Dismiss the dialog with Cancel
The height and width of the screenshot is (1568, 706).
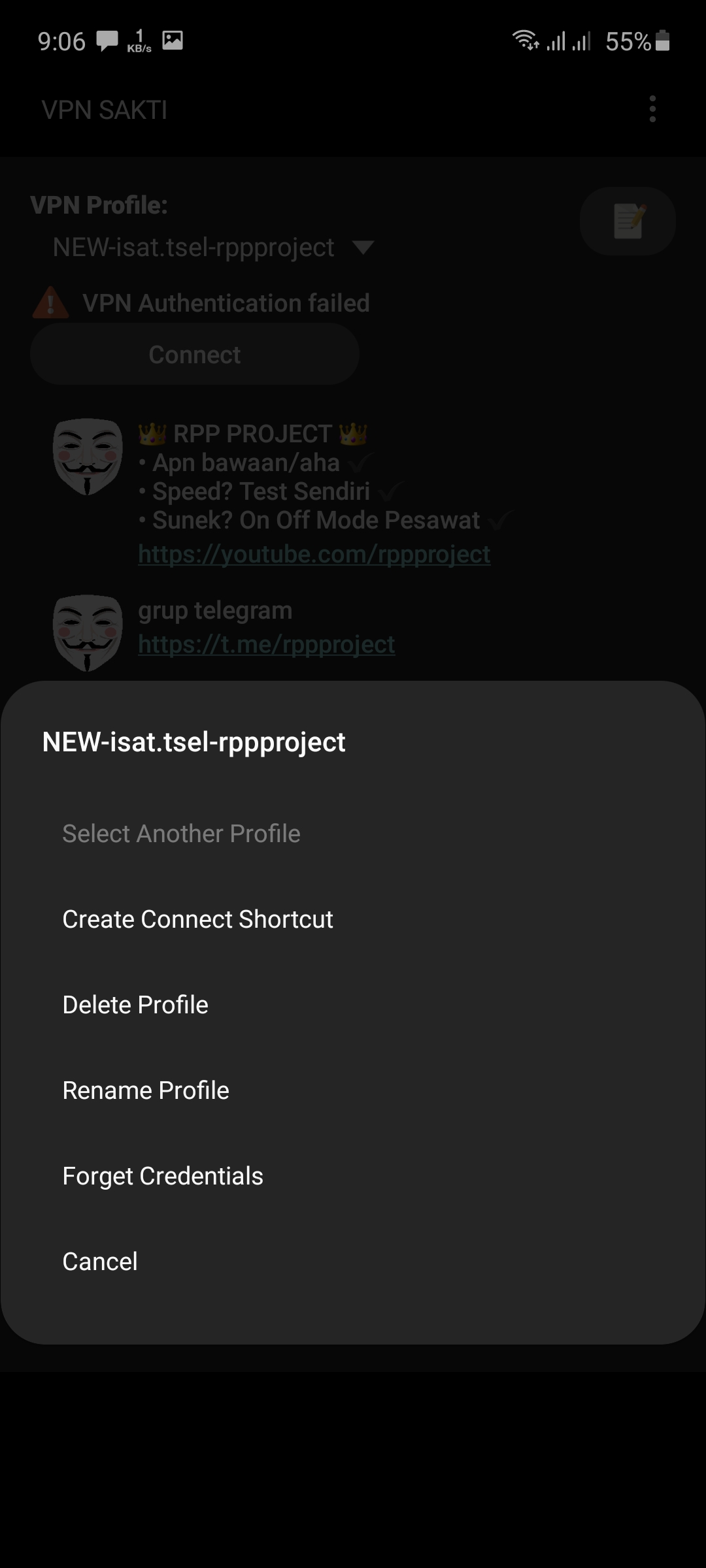100,1262
